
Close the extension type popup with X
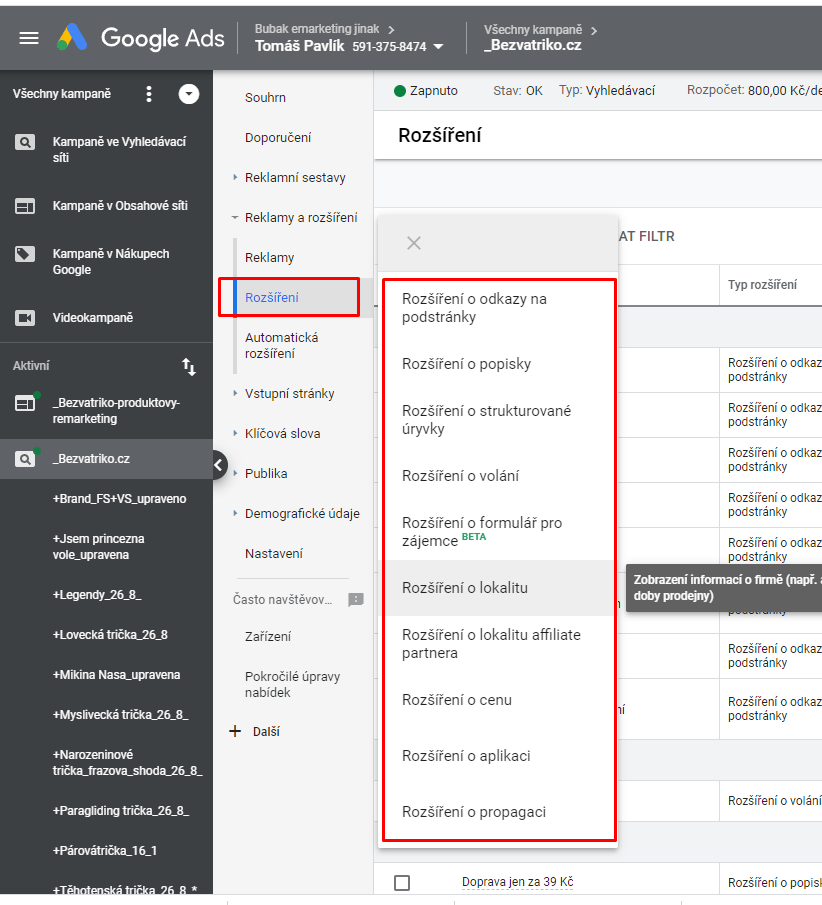pos(414,243)
